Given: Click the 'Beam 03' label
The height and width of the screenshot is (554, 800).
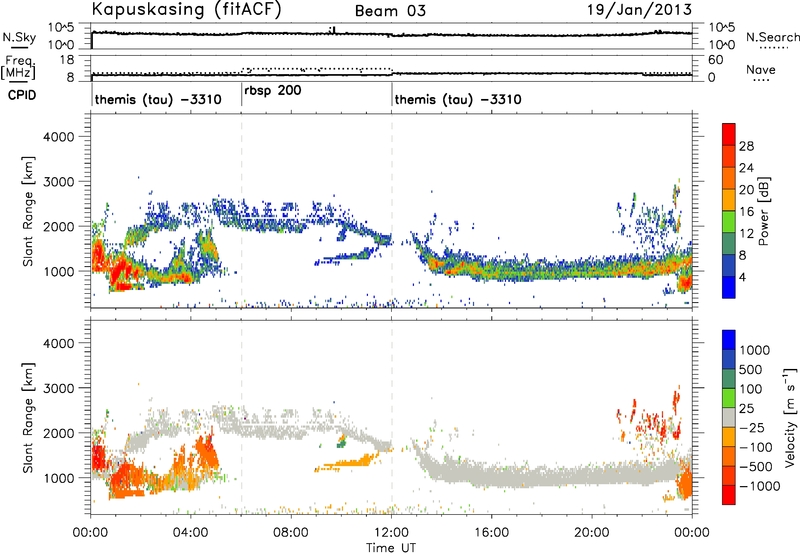Looking at the screenshot, I should click(x=390, y=11).
